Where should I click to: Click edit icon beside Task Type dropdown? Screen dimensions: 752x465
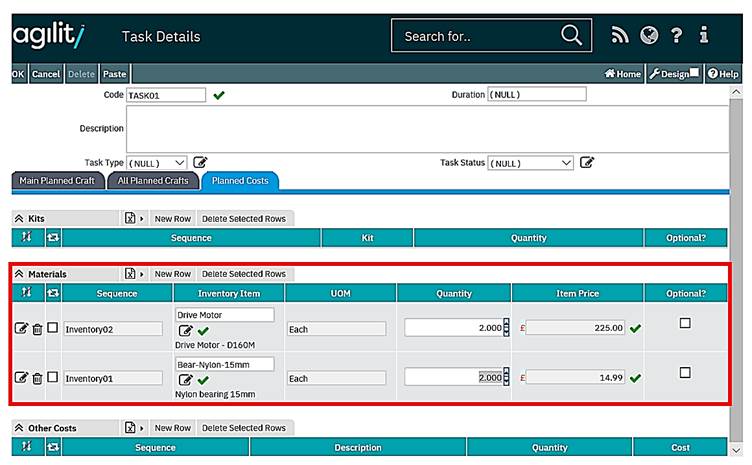[x=200, y=162]
